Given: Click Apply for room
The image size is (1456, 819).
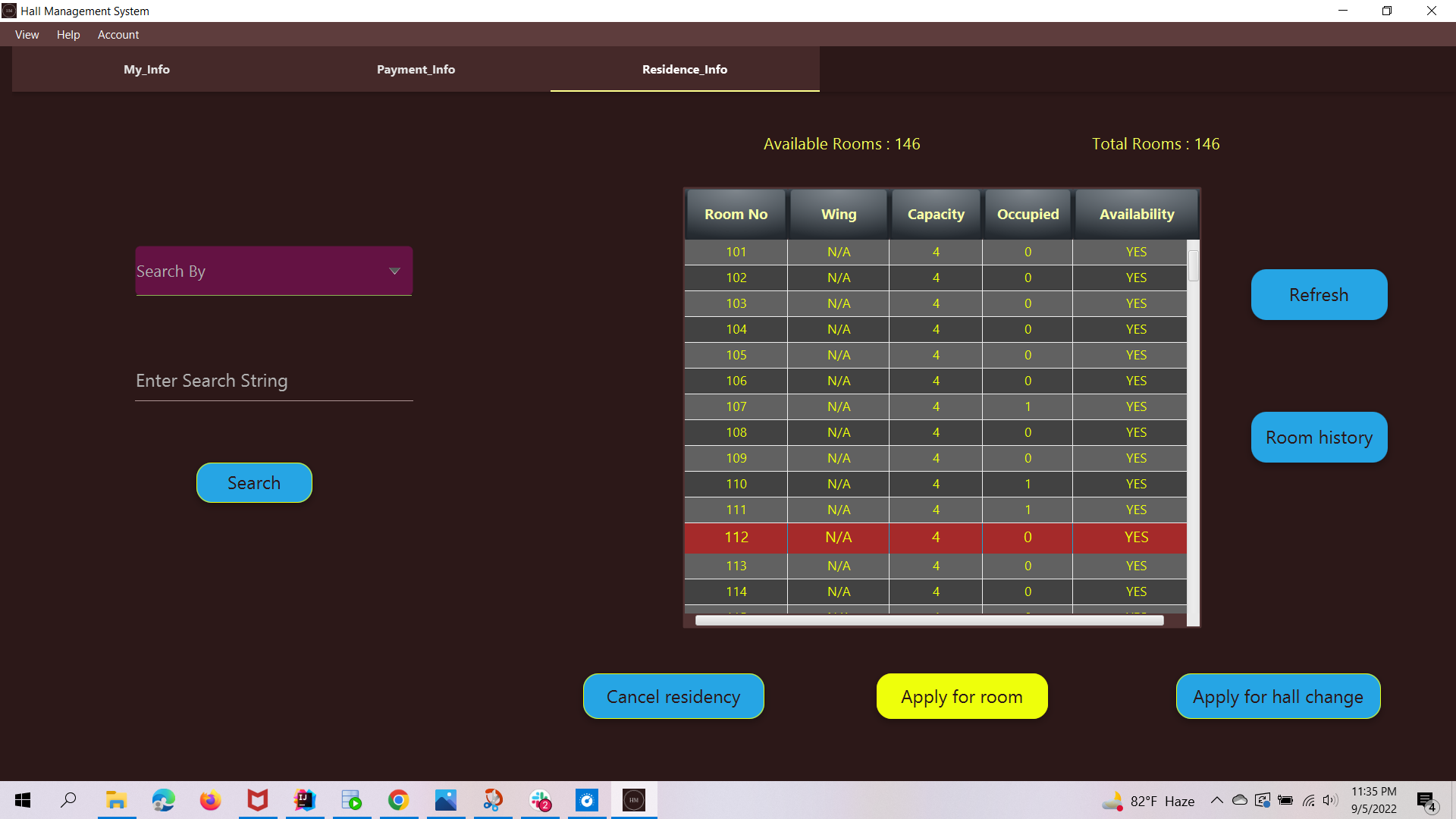Looking at the screenshot, I should [961, 696].
